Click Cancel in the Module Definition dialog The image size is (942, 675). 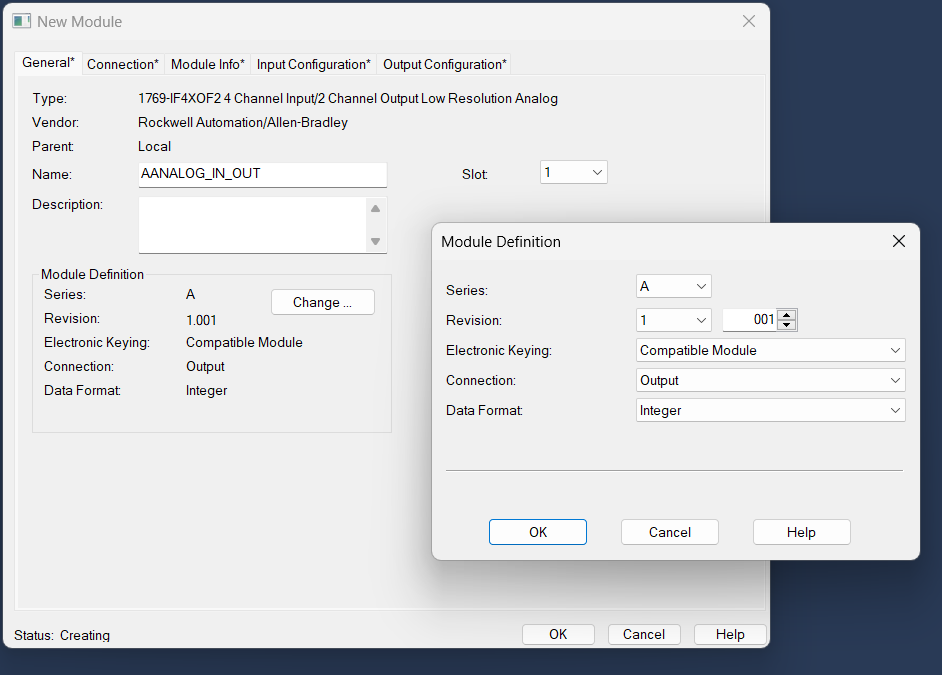tap(669, 532)
